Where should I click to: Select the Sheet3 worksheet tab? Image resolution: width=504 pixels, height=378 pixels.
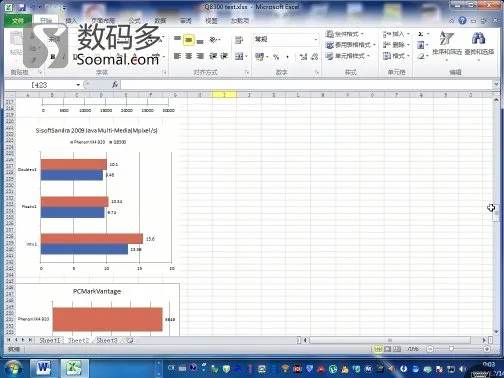[107, 340]
